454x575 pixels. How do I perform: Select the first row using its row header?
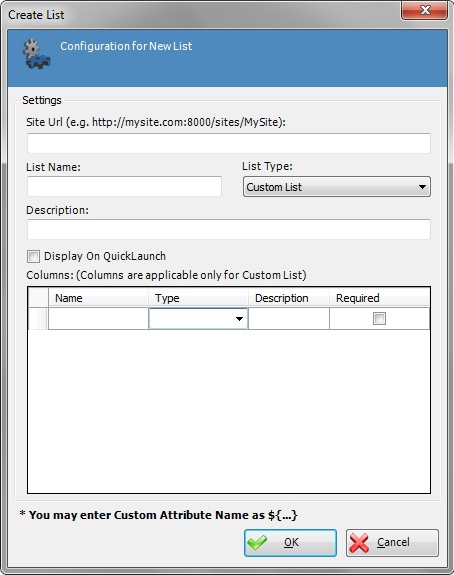(38, 319)
